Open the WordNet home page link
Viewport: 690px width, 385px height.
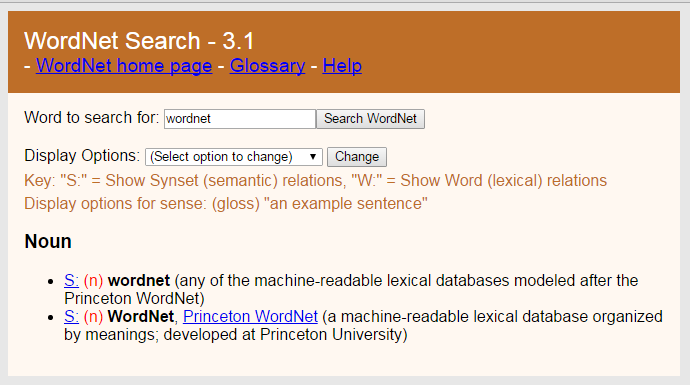click(x=124, y=66)
